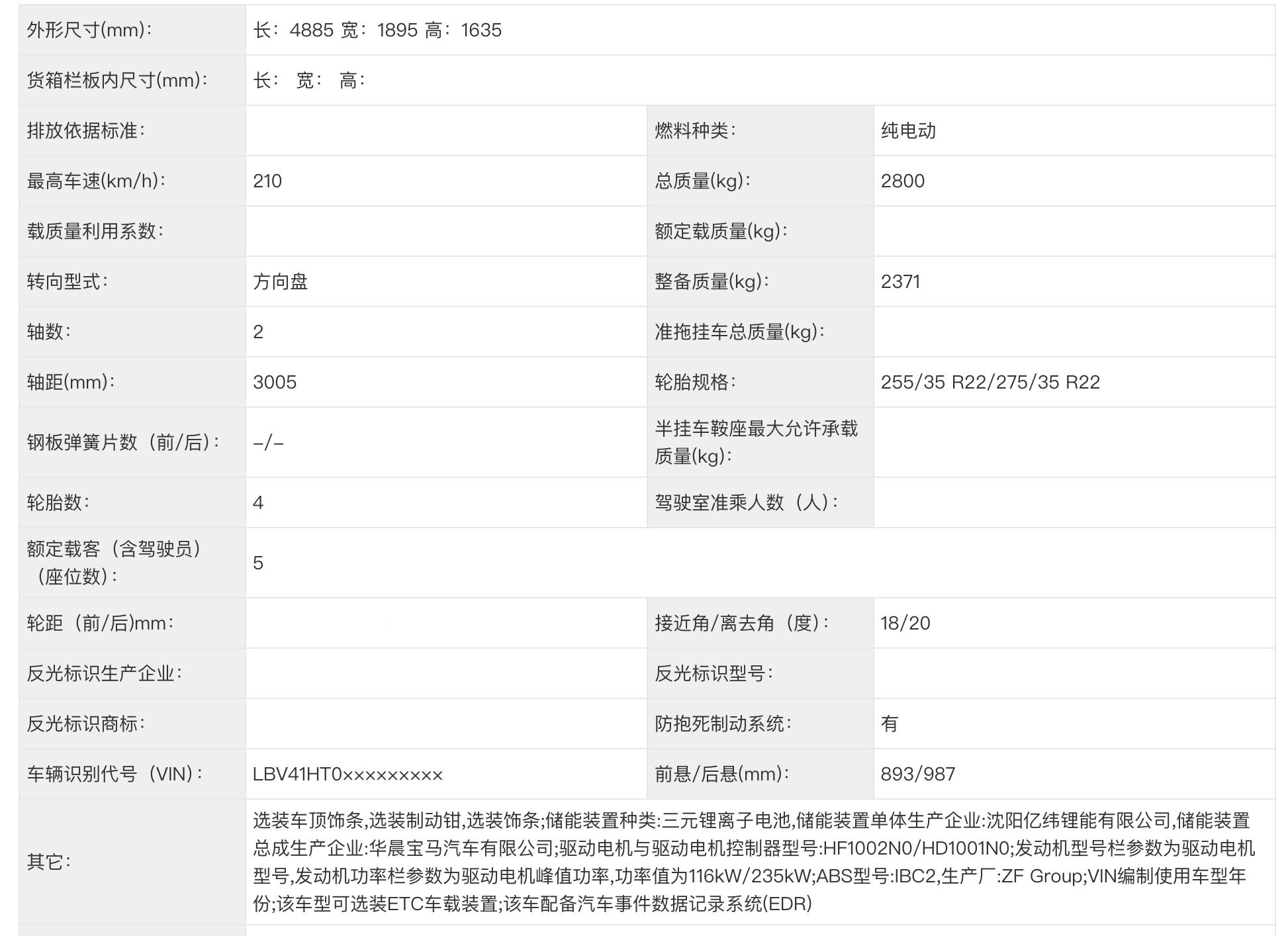Click the 货箱栏板内尺寸 label cell

[117, 81]
